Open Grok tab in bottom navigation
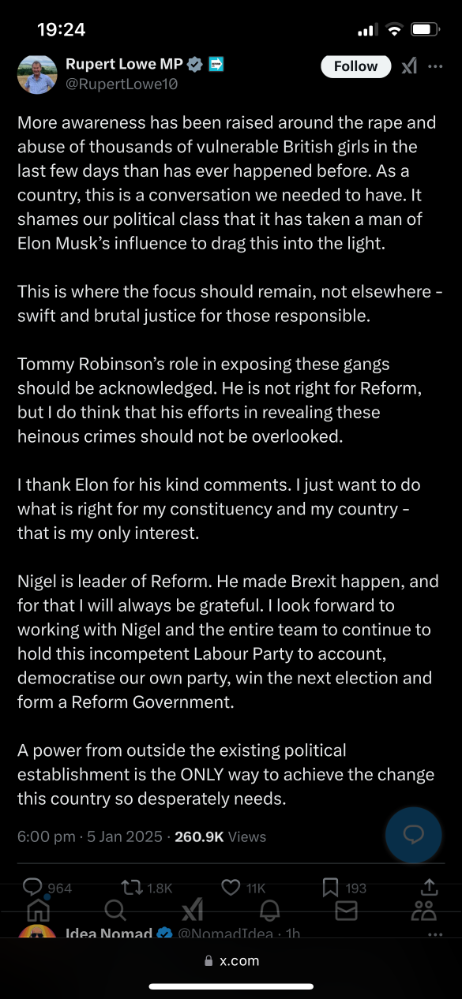This screenshot has width=462, height=999. pyautogui.click(x=192, y=912)
